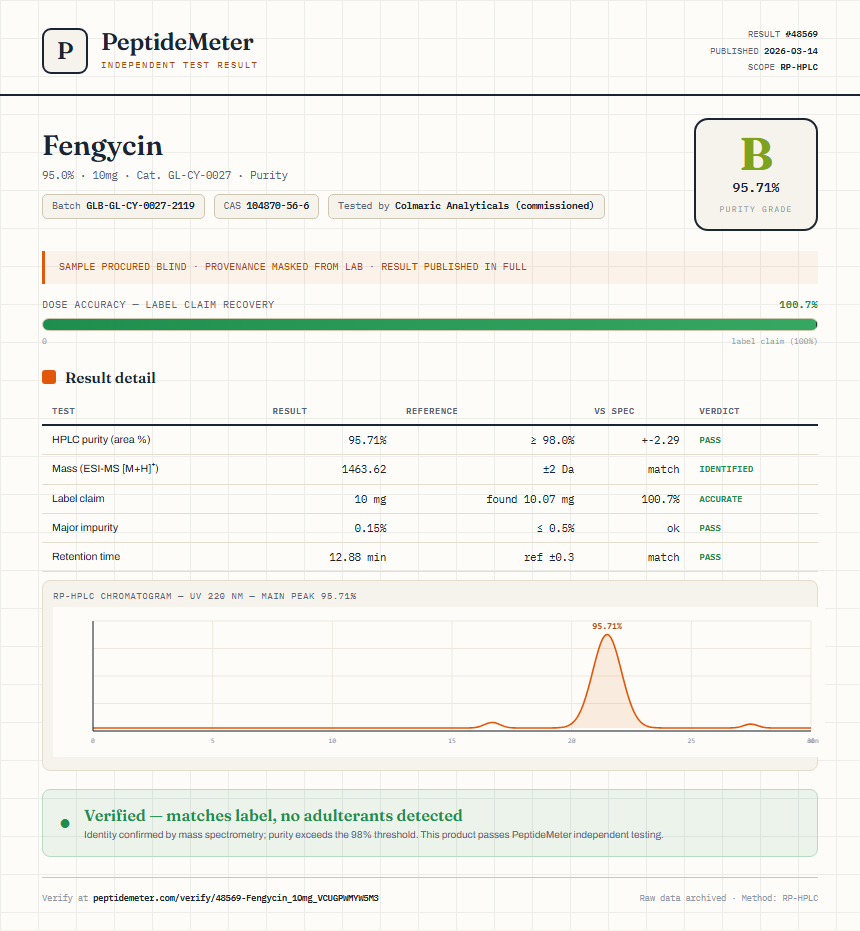
Task: Click the REFERENCE column header
Action: 432,411
